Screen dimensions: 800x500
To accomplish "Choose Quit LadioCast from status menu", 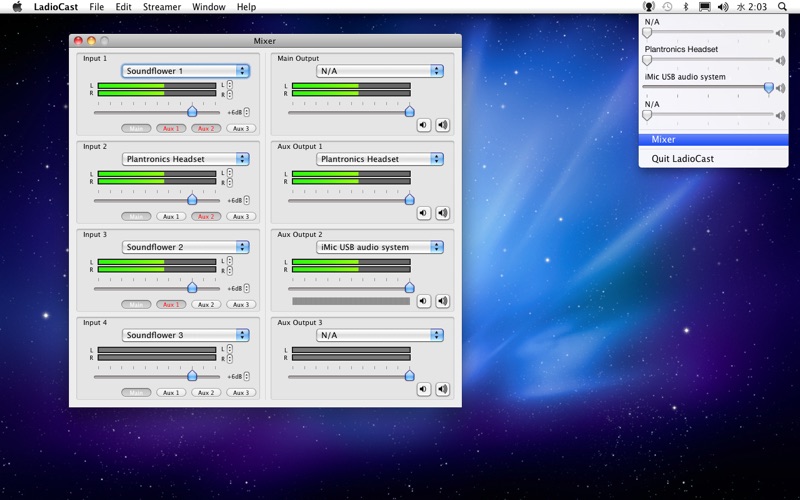I will pos(713,159).
